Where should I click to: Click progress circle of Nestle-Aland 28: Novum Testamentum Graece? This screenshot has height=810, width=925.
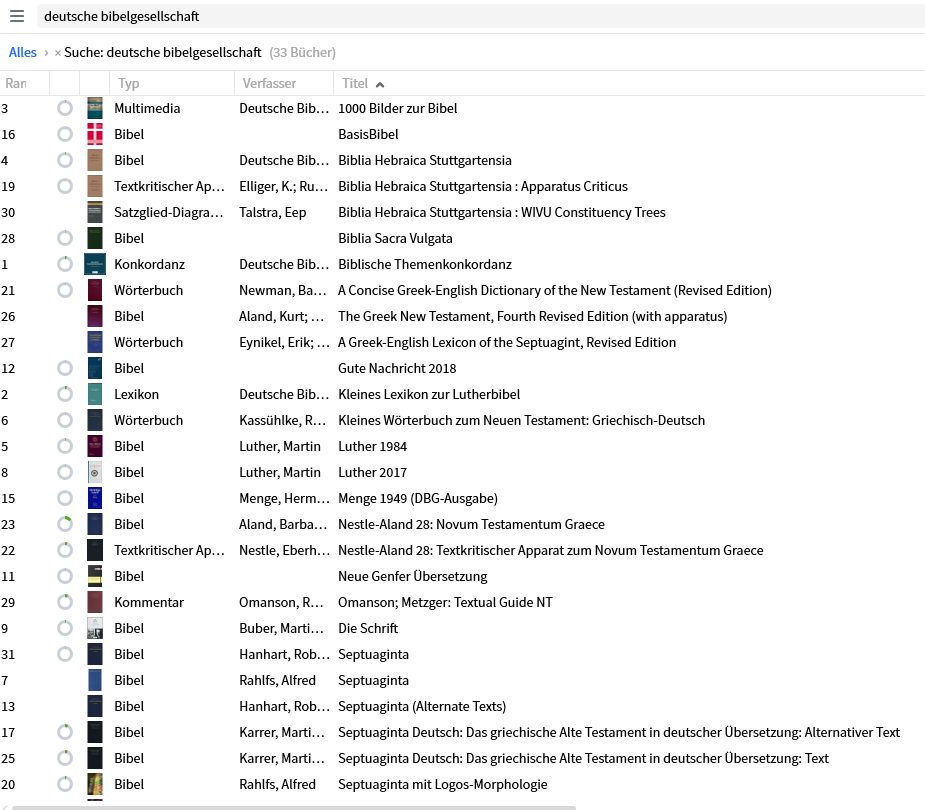click(x=65, y=524)
